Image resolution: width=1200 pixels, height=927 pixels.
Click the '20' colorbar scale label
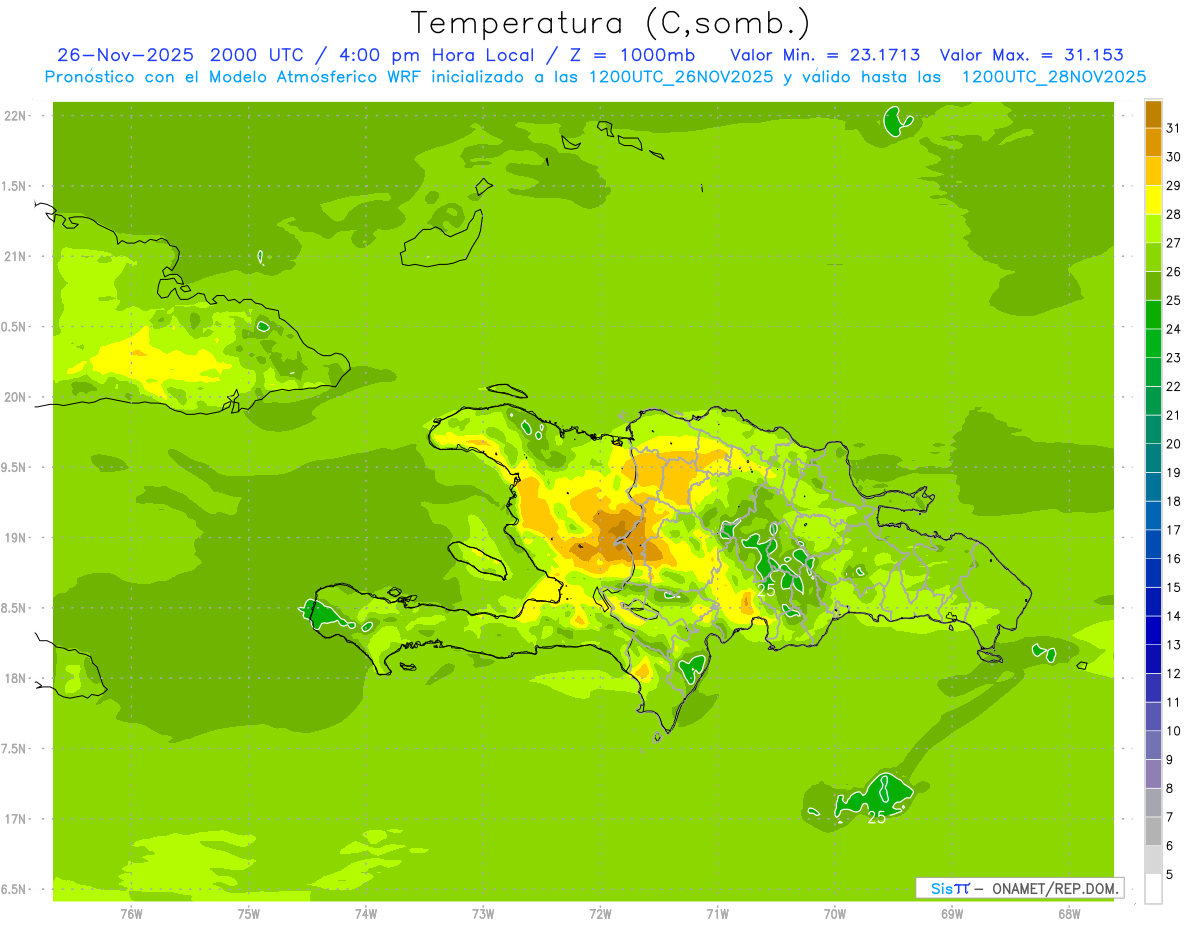coord(1174,444)
